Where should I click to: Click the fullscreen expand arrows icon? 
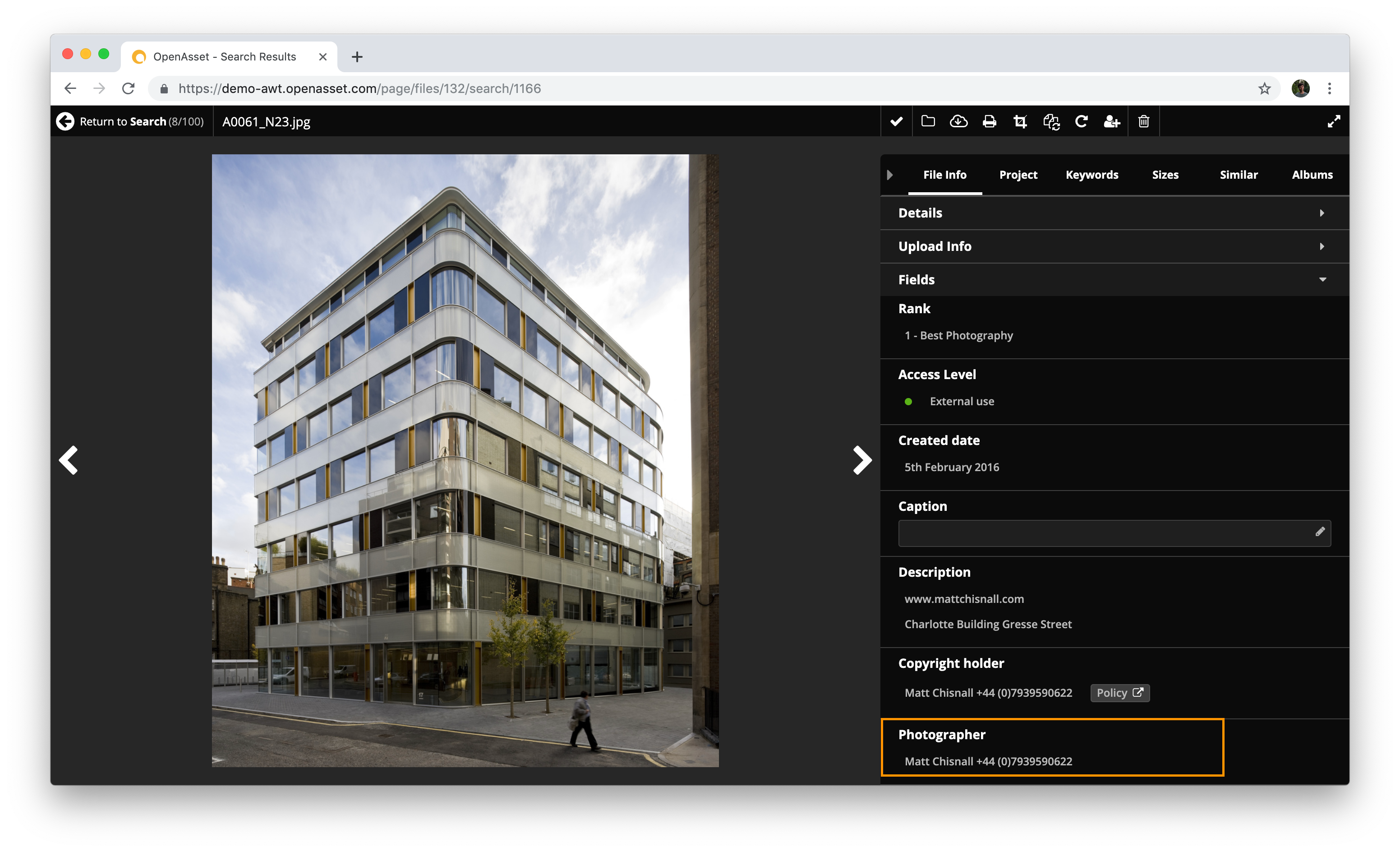(x=1334, y=122)
